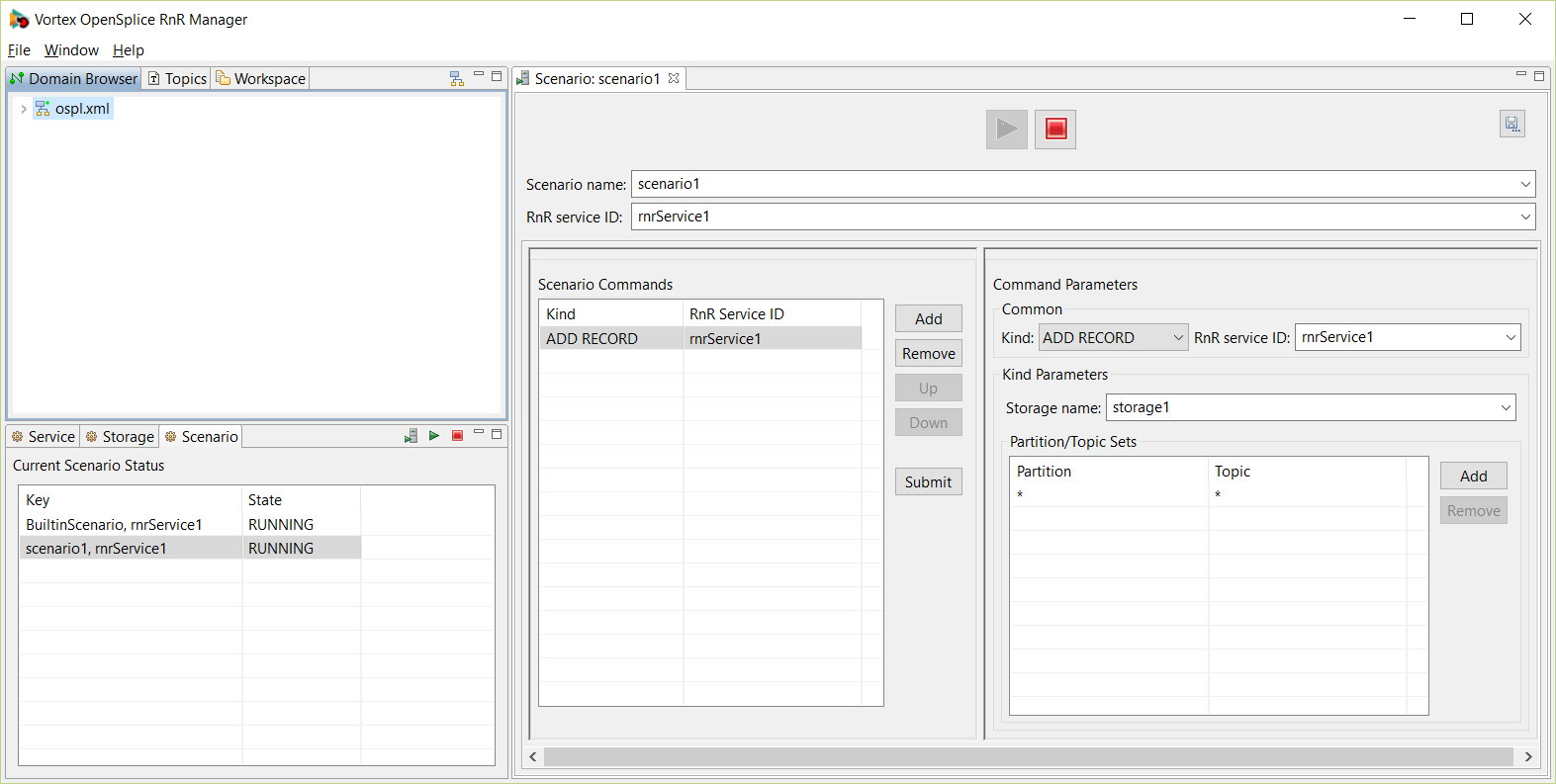Maximize the Domain Browser panel
Image resolution: width=1556 pixels, height=784 pixels.
pos(497,75)
